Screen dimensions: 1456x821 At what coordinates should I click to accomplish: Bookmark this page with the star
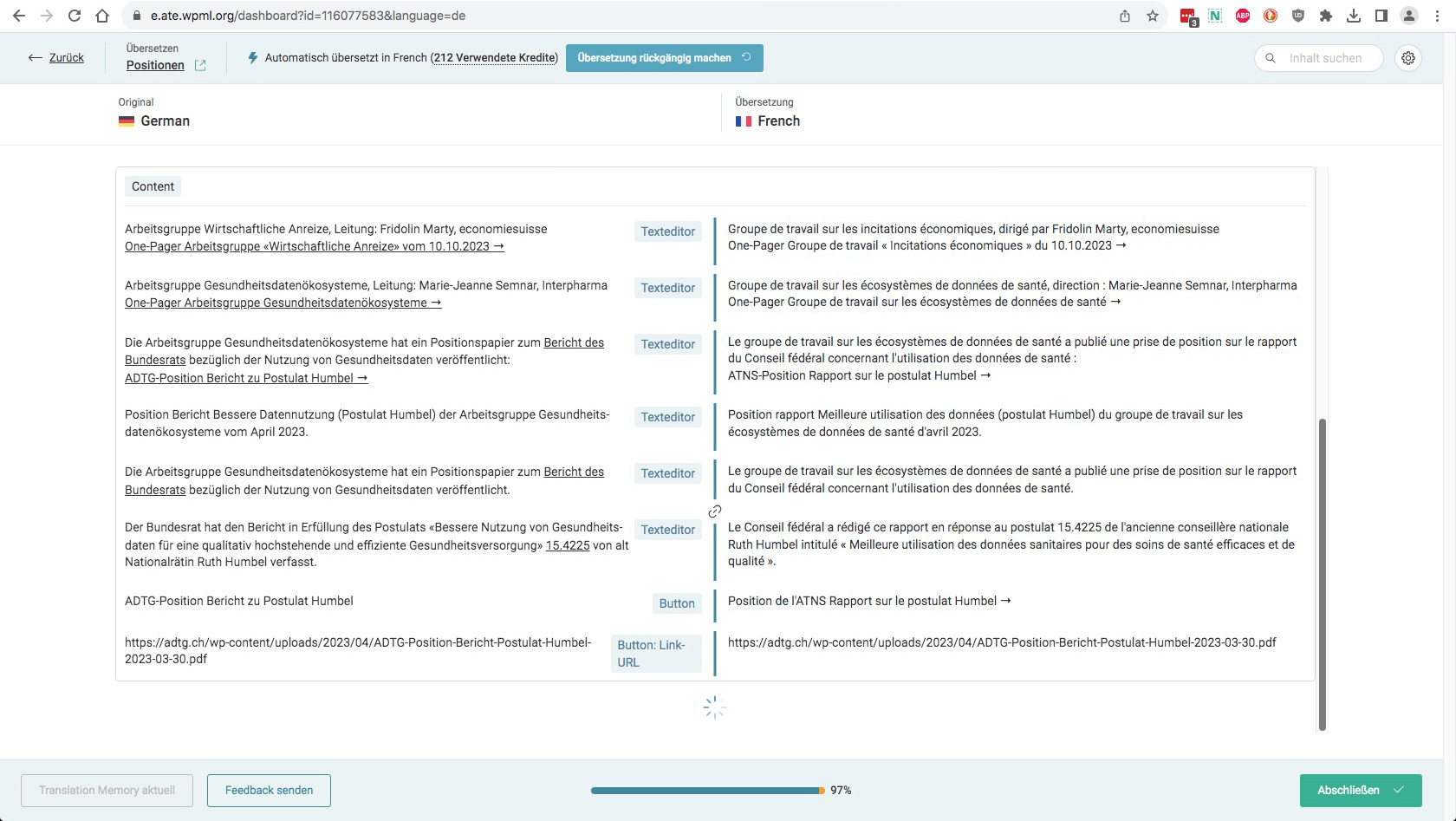[x=1153, y=16]
